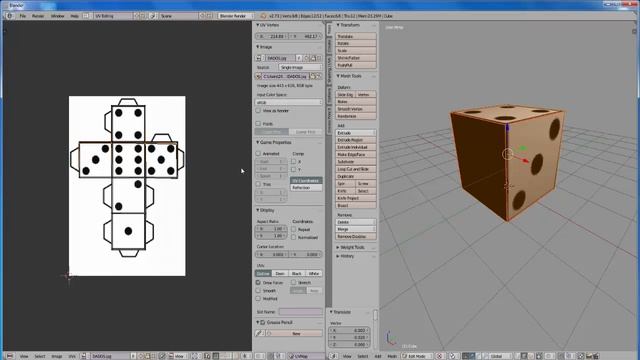
Task: Collapse the Grease Pencil panel
Action: coord(258,322)
